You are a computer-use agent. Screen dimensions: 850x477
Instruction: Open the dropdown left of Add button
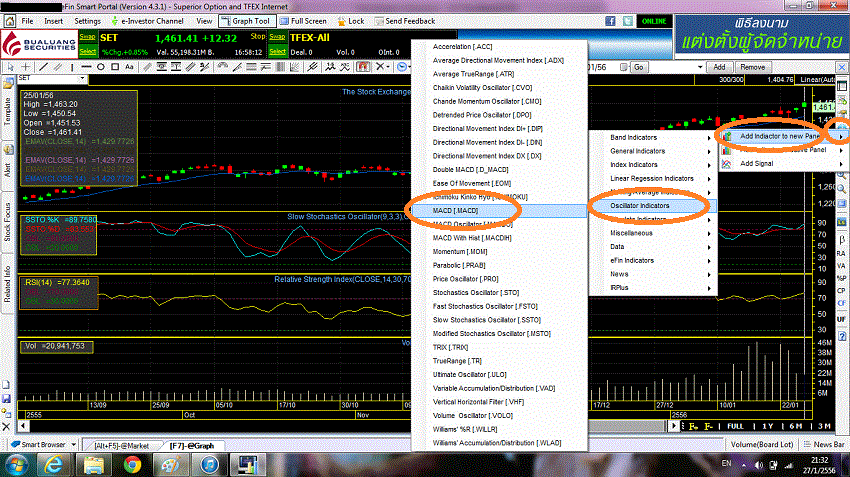[700, 67]
